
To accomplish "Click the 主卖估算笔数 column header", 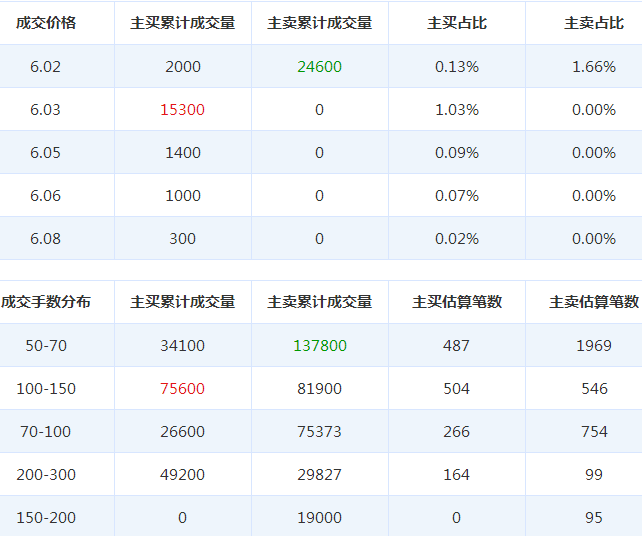I will tap(594, 302).
